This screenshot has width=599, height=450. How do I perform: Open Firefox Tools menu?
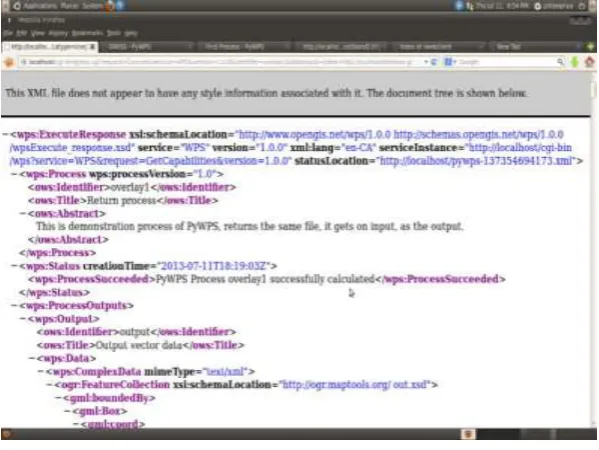coord(114,33)
